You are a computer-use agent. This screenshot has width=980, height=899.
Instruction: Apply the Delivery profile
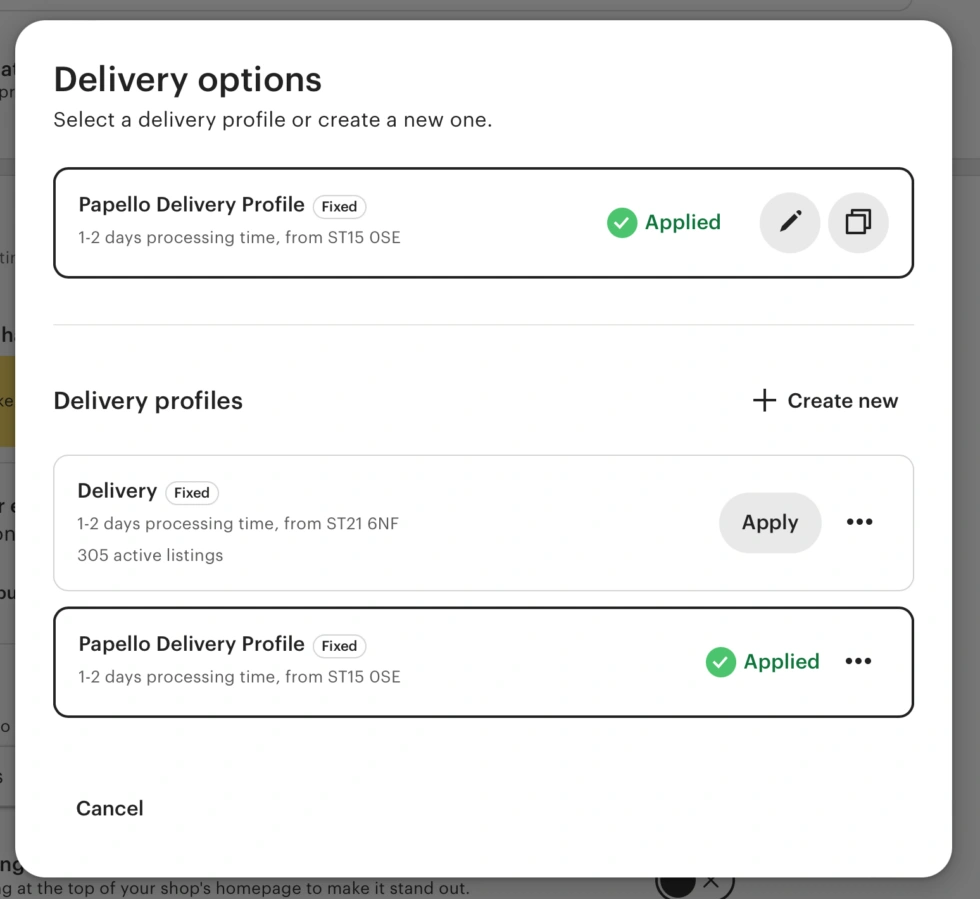[x=770, y=522]
